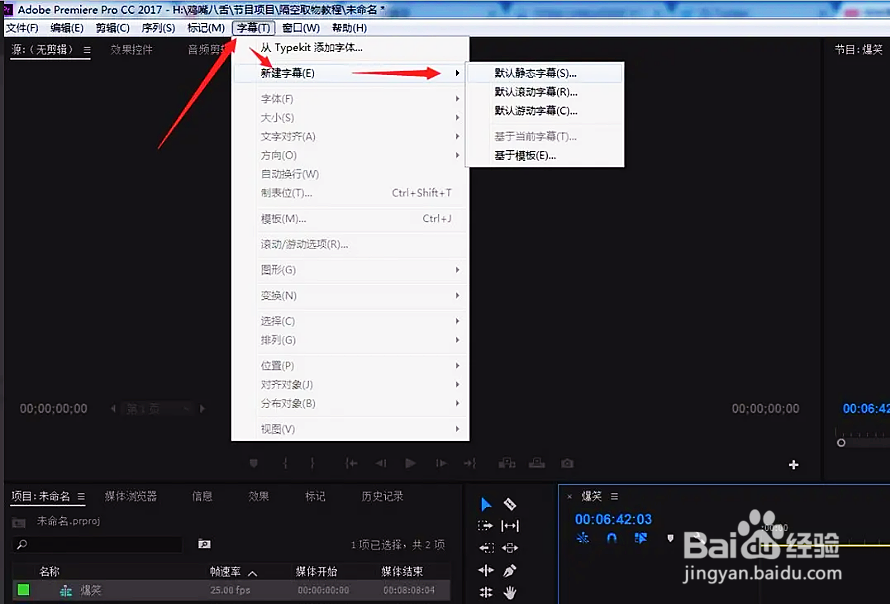Screen dimensions: 890x604
Task: Activate the Rolling Edit tool
Action: click(x=486, y=592)
